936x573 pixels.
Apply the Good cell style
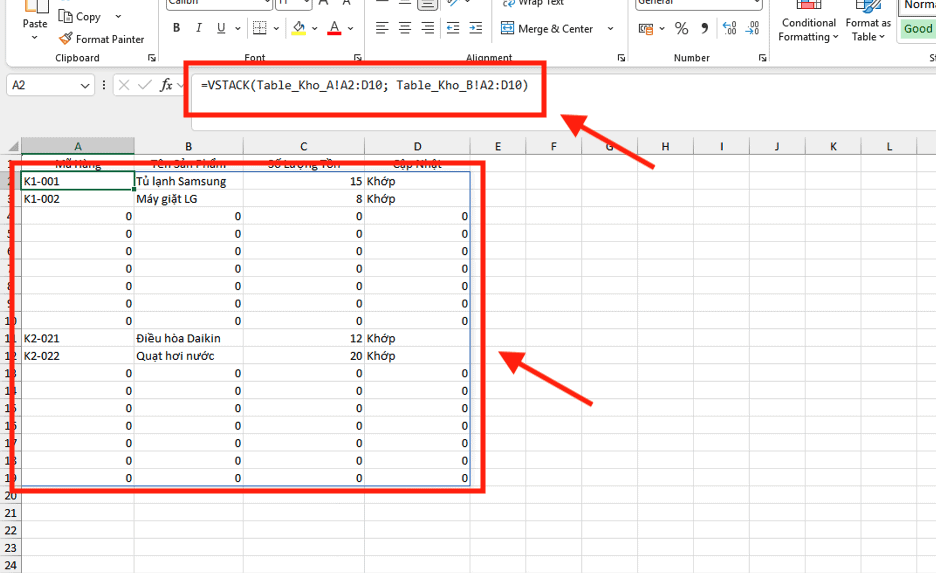(x=917, y=29)
